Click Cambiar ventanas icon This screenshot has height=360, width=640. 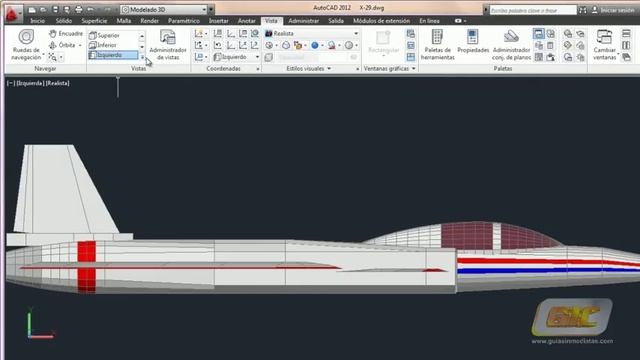(x=604, y=45)
